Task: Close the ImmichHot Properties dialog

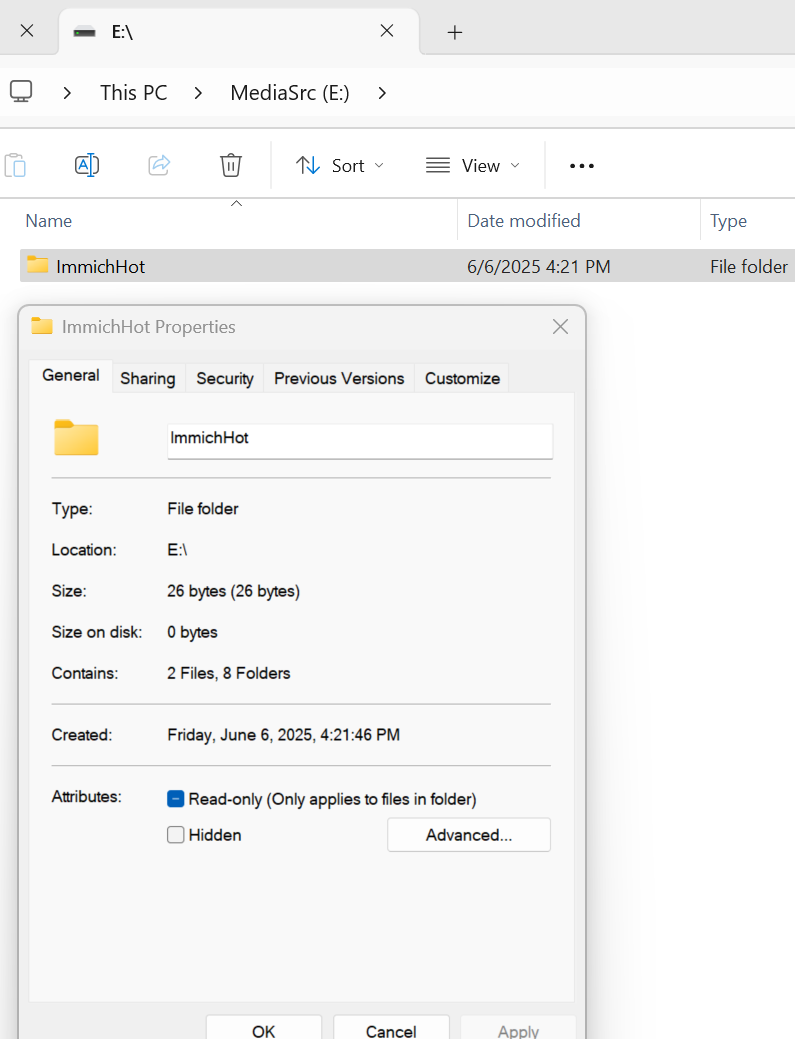Action: point(560,327)
